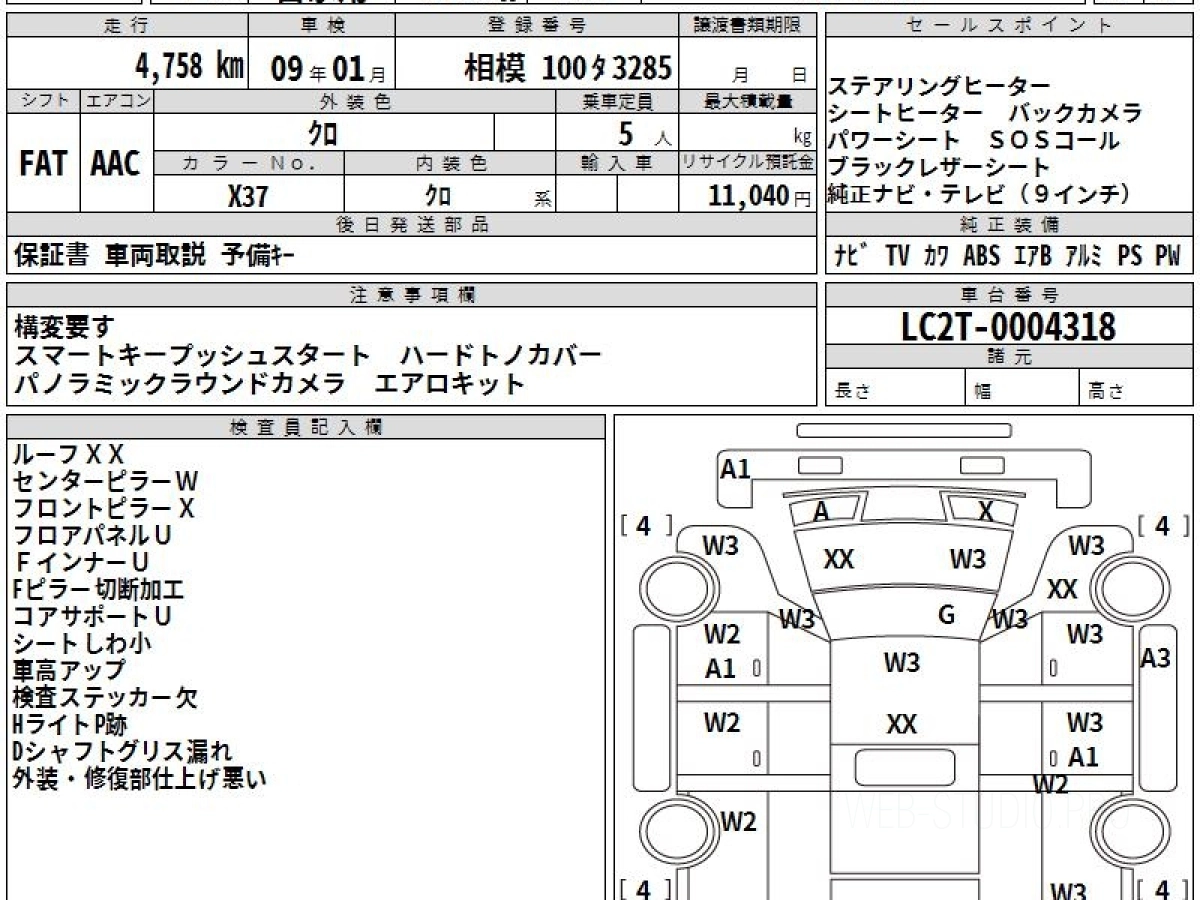The image size is (1200, 900).
Task: Click the パノラミックラウンドカメラ note
Action: 180,383
